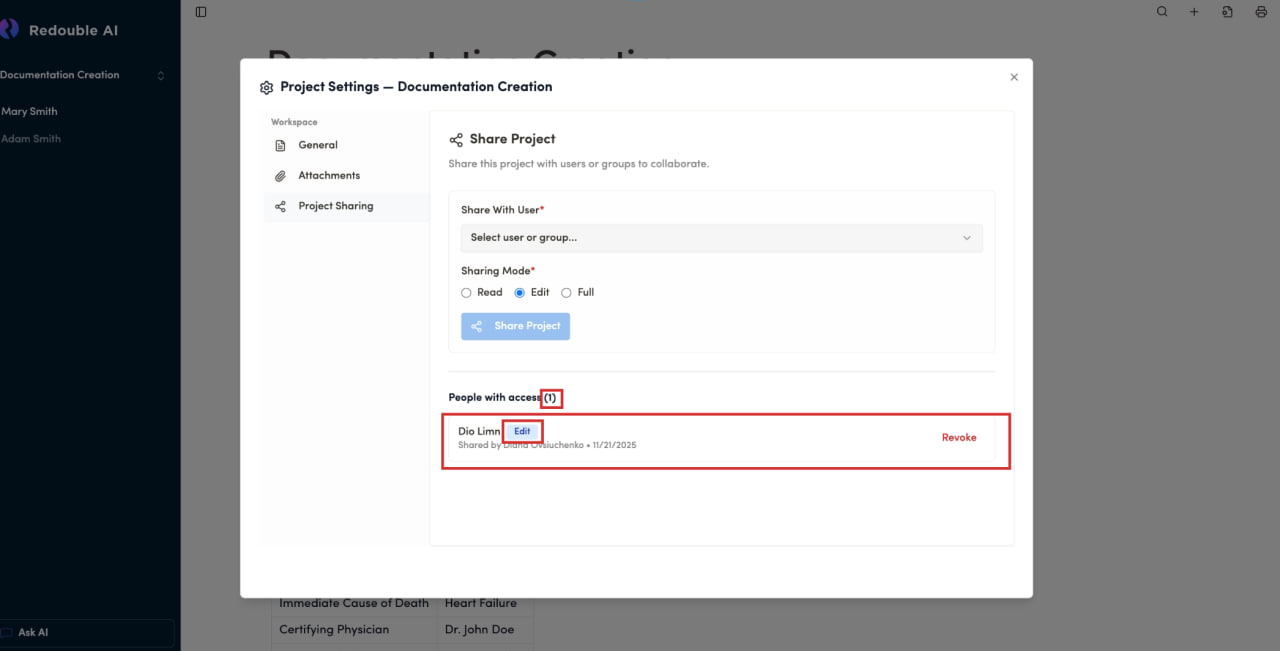Viewport: 1280px width, 651px height.
Task: Select the Edit sharing mode radio button
Action: pyautogui.click(x=519, y=293)
